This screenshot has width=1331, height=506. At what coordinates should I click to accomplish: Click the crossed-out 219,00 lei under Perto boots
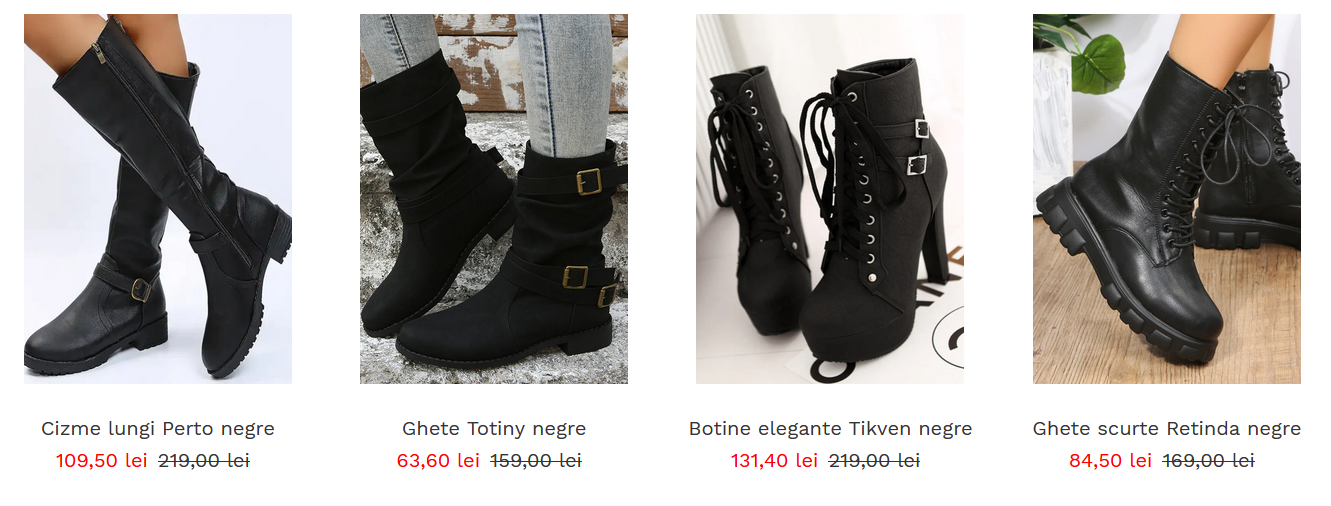coord(204,460)
